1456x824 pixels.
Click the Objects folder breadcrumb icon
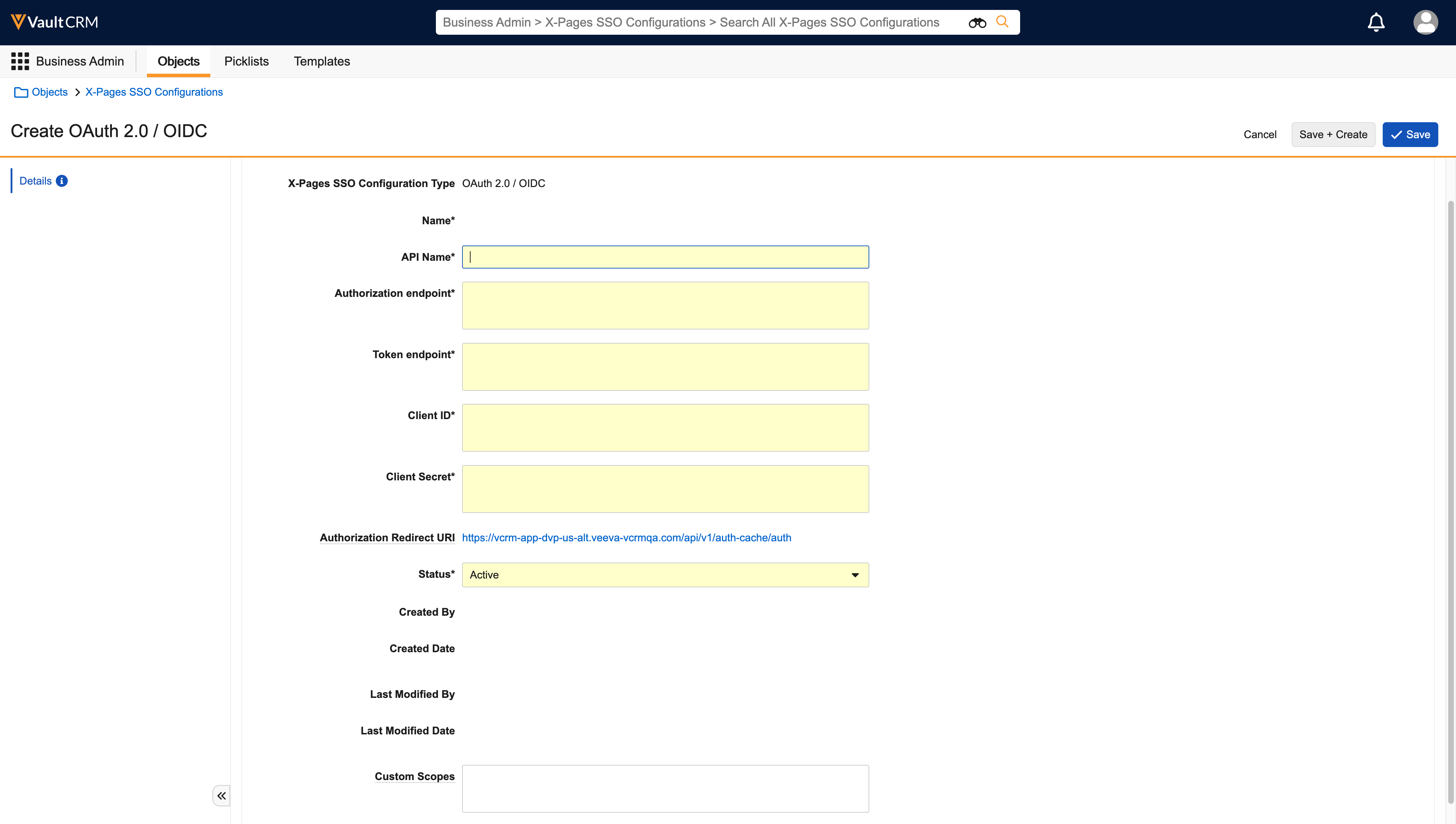[21, 92]
